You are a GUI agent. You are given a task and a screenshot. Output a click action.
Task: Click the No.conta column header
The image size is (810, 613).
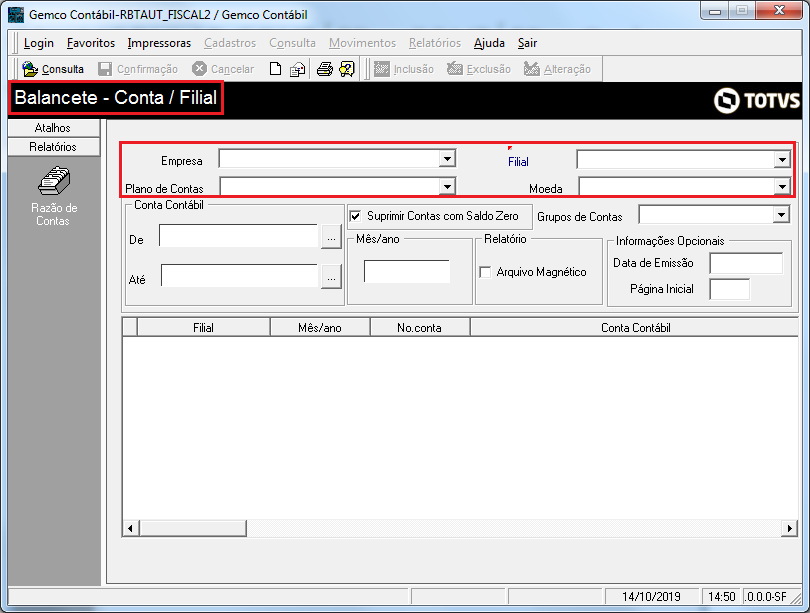pyautogui.click(x=419, y=327)
